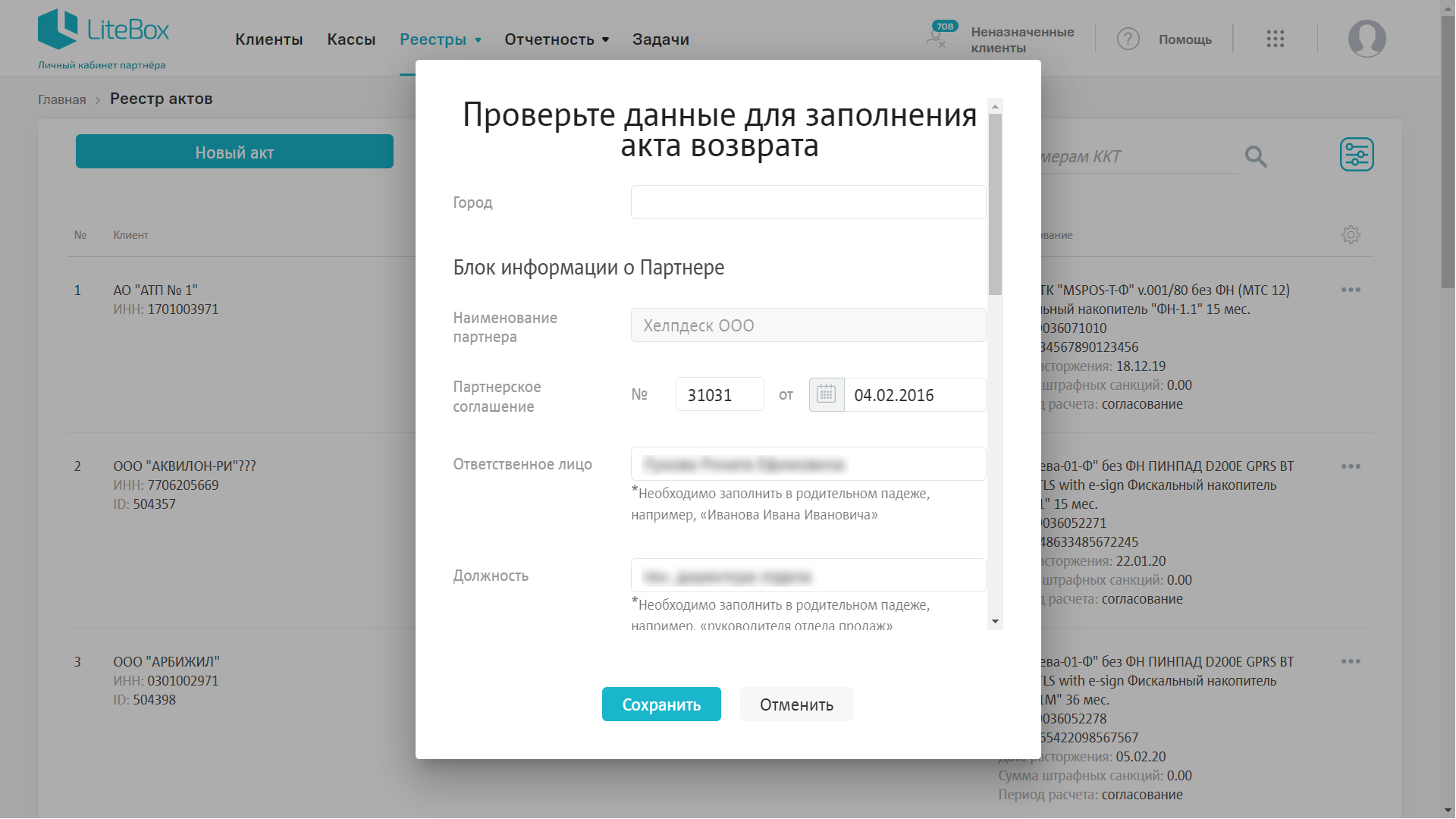This screenshot has width=1456, height=819.
Task: Click the Наименование партнера label
Action: point(505,327)
